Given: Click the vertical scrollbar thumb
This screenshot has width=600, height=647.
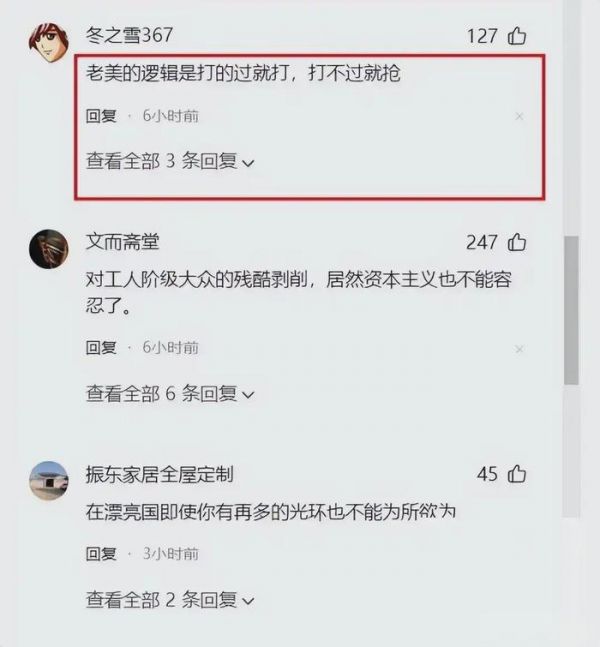Looking at the screenshot, I should (572, 310).
